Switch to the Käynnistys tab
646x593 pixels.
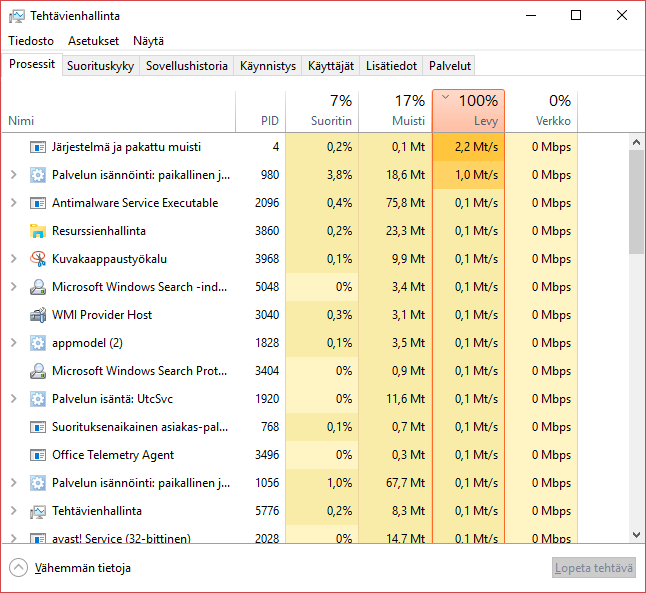[268, 66]
